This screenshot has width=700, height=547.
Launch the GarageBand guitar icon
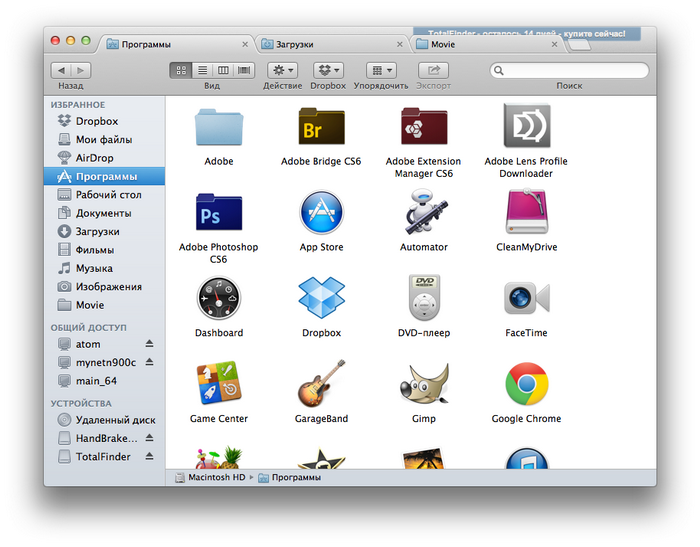[x=321, y=385]
